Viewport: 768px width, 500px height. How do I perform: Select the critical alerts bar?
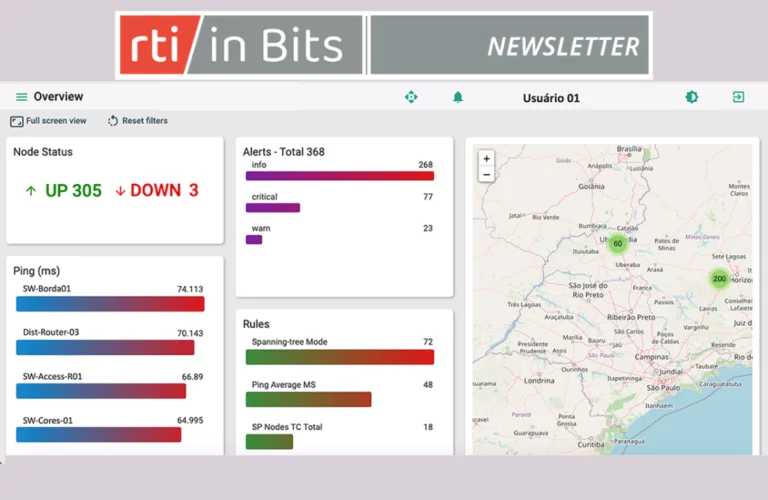[272, 208]
